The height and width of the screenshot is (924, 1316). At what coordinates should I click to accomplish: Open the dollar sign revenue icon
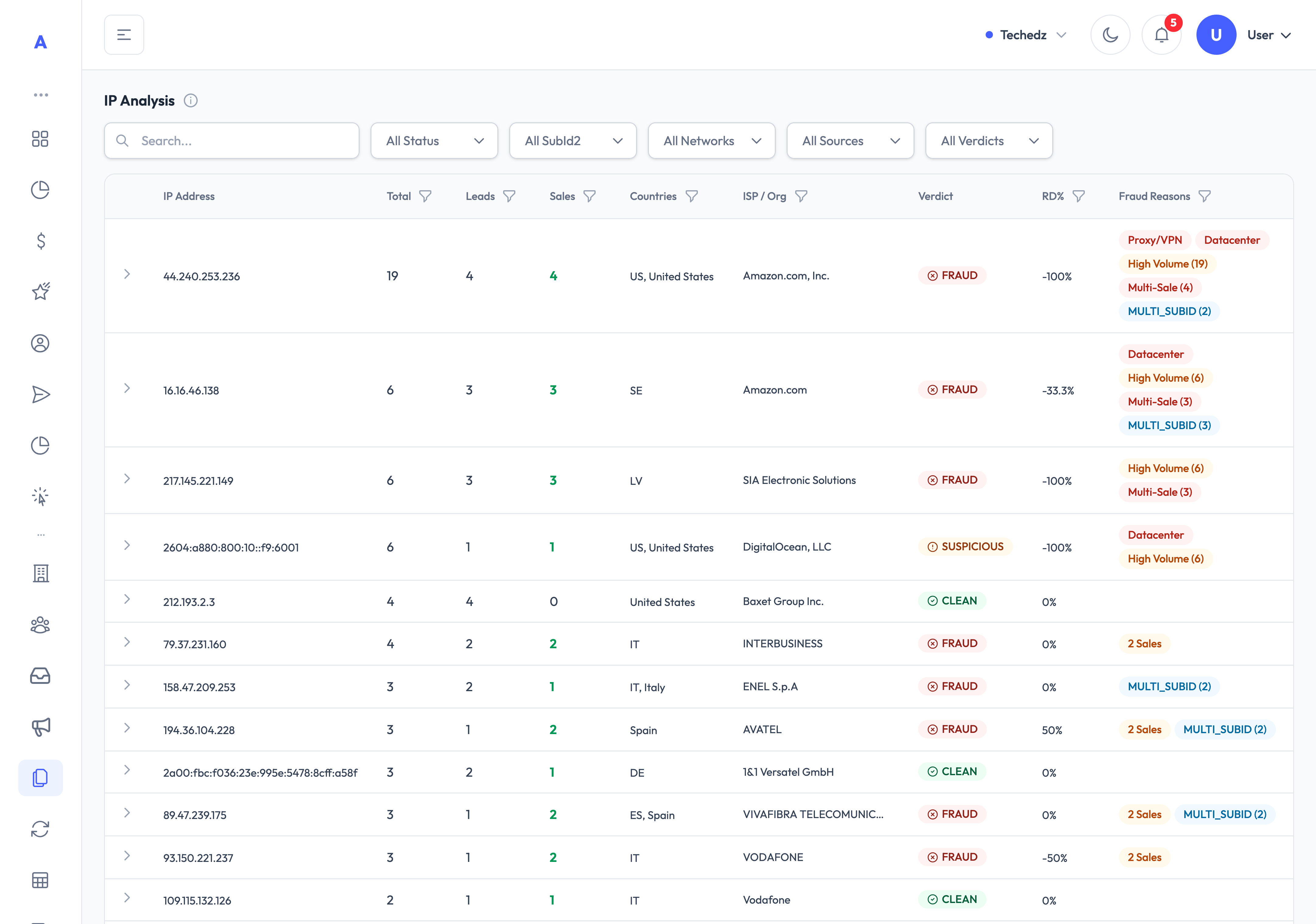tap(40, 241)
